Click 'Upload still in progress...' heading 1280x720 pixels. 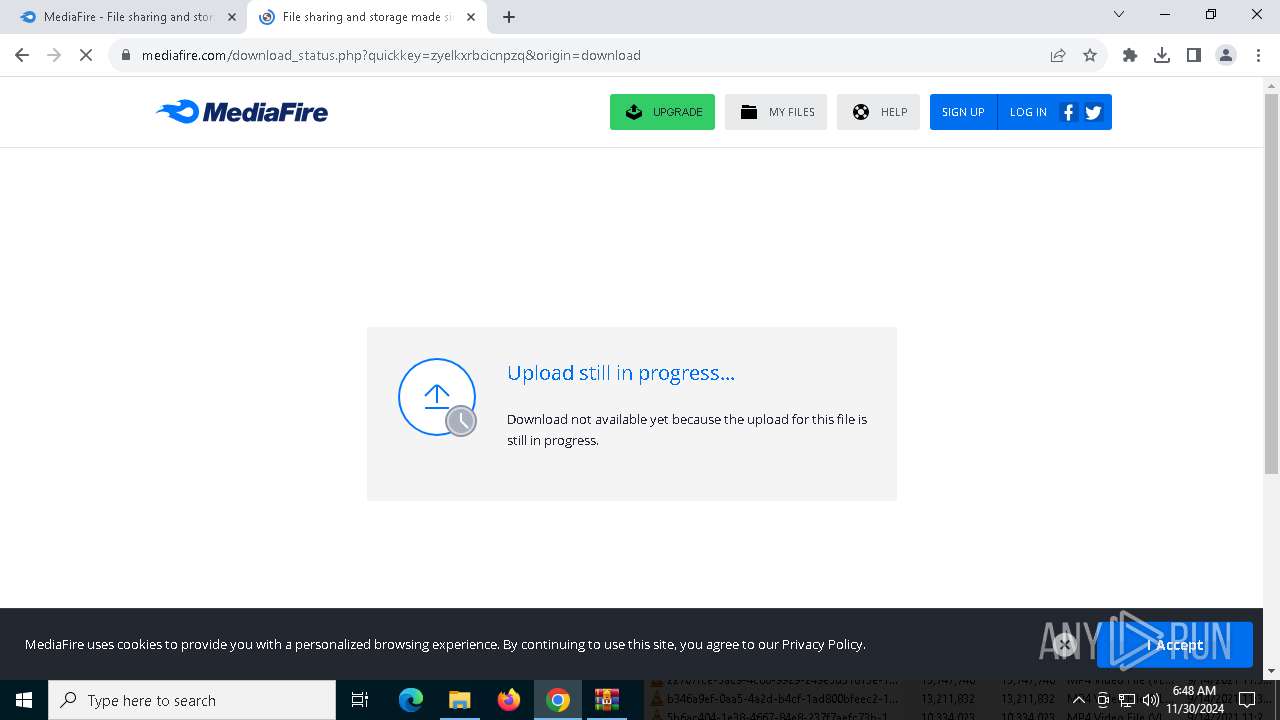[x=621, y=373]
